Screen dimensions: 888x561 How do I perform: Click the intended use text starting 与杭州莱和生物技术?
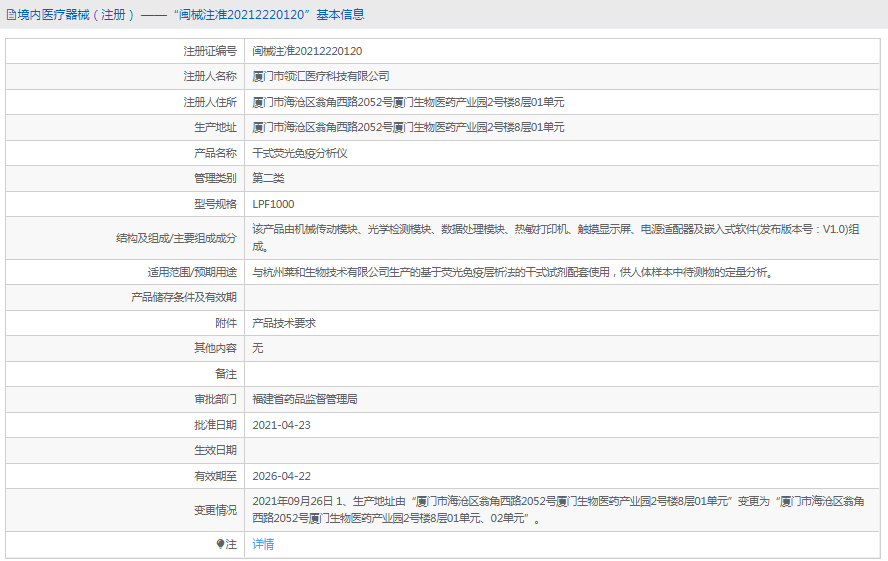(x=513, y=272)
